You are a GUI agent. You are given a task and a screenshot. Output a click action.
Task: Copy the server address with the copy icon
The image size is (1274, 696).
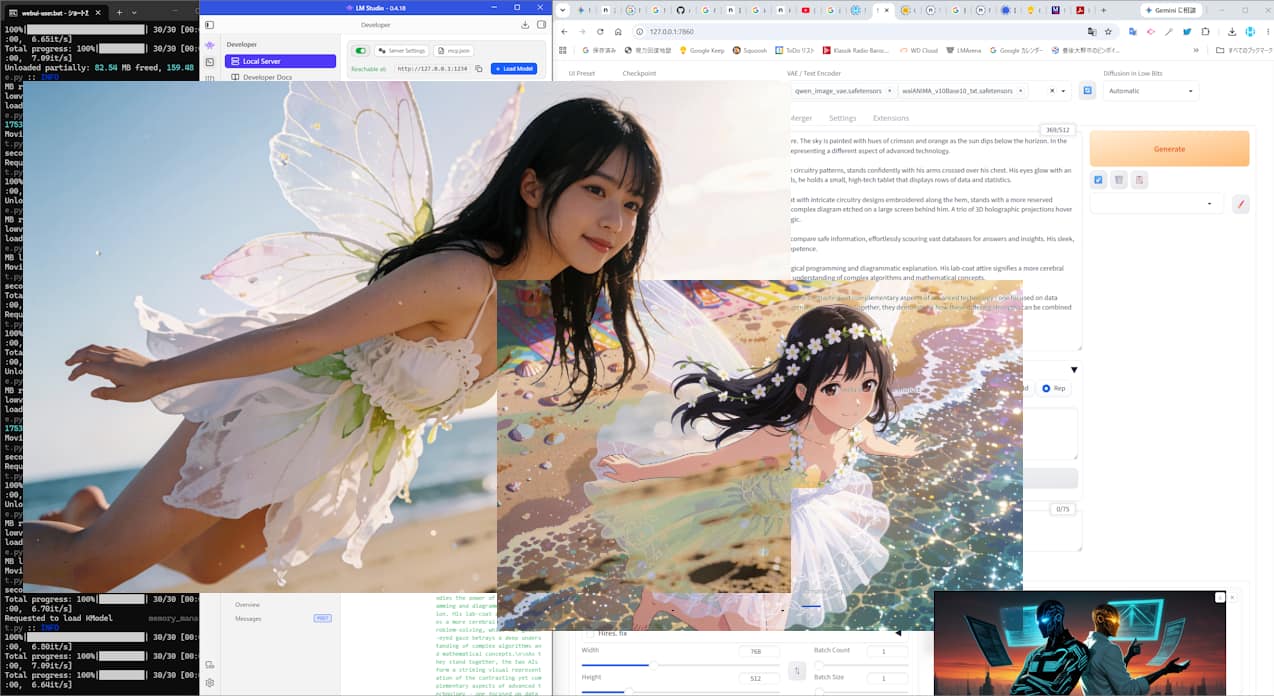pos(479,69)
